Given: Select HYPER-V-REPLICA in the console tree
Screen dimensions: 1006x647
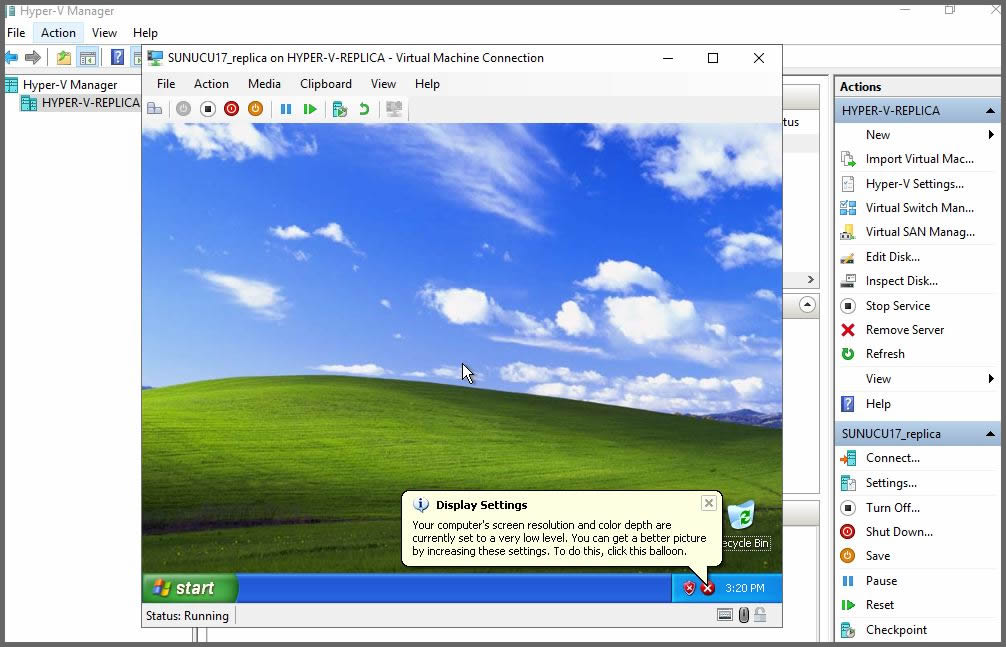Looking at the screenshot, I should [x=90, y=103].
